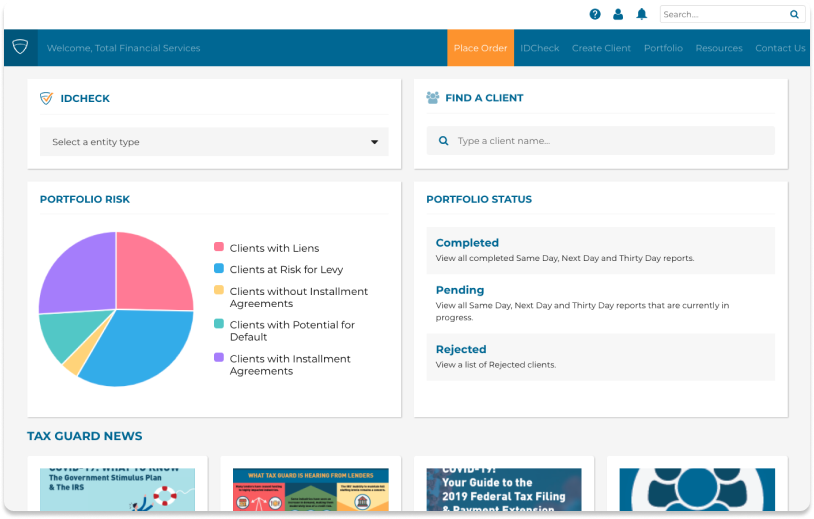Click the IDCheck shield icon in panel header
The width and height of the screenshot is (814, 519).
click(x=46, y=98)
